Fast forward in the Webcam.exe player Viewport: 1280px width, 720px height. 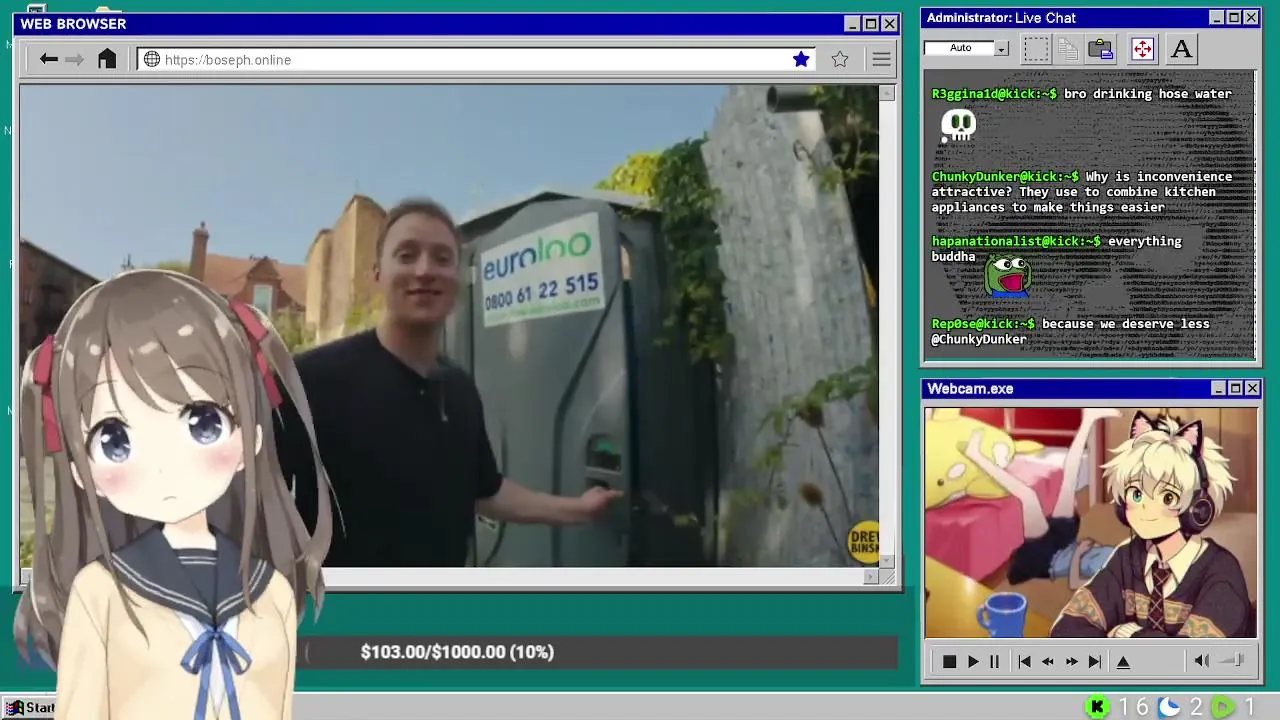point(1071,661)
